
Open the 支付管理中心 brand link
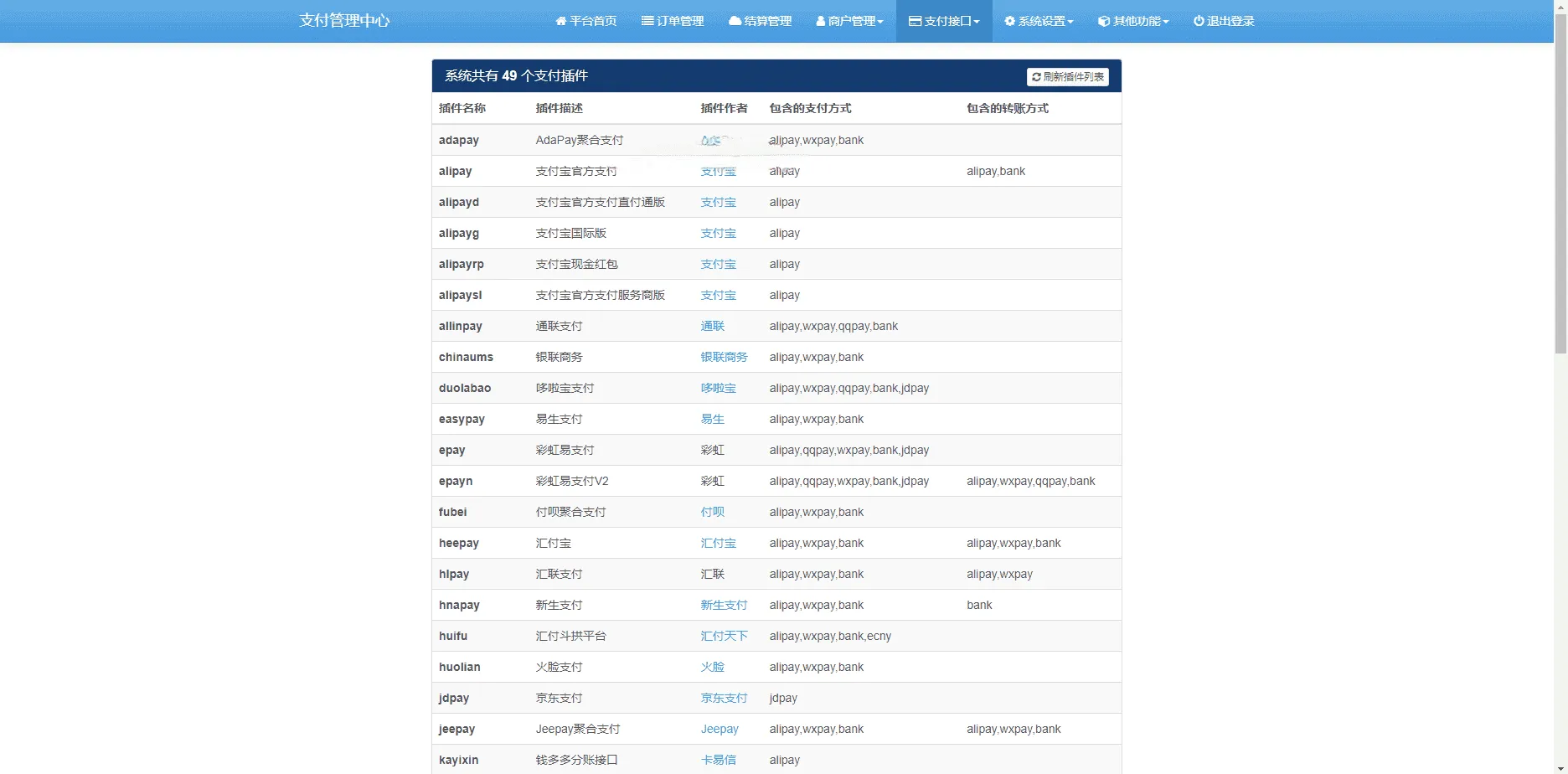coord(344,21)
